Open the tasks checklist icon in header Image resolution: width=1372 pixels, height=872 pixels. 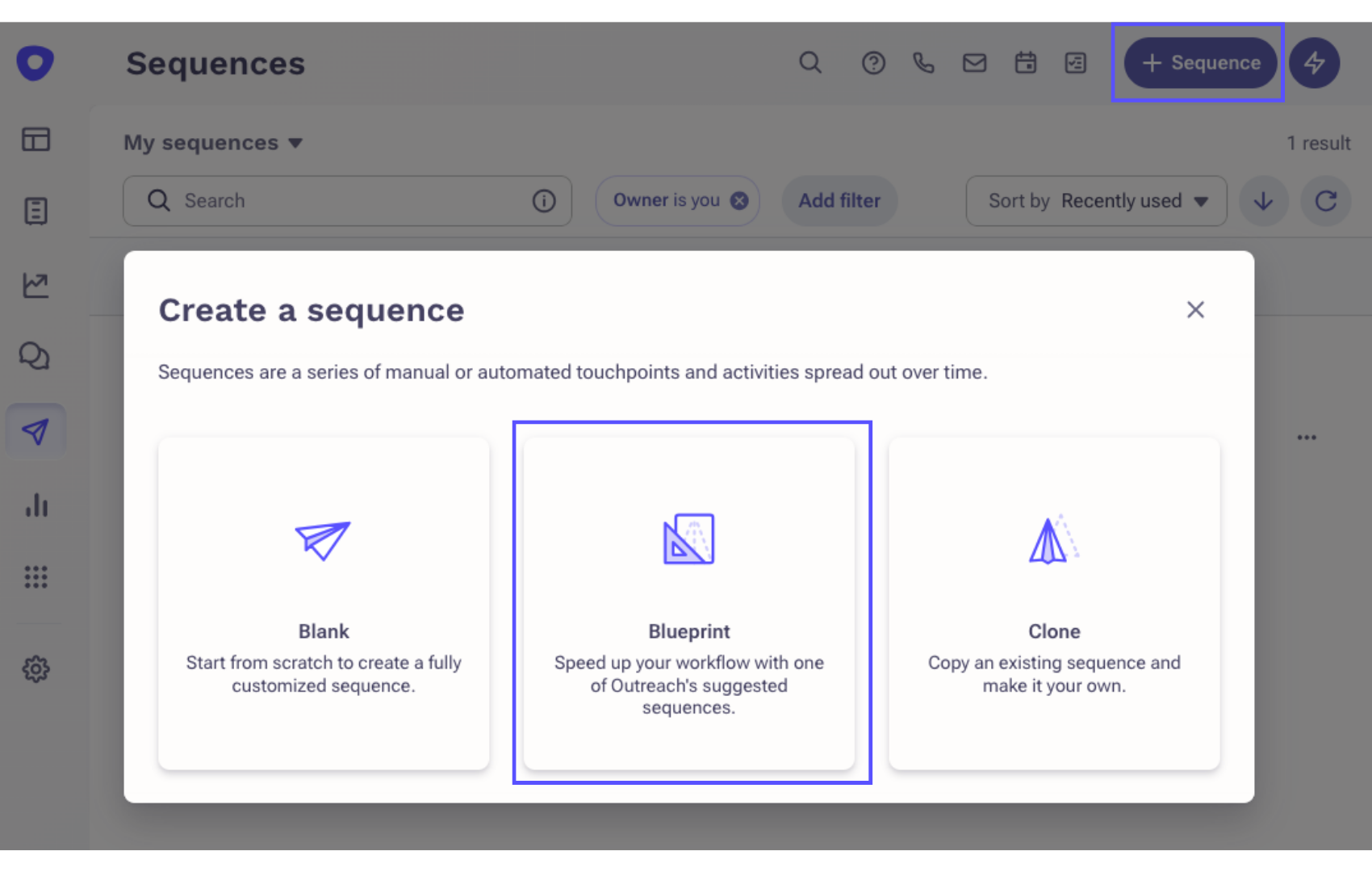[x=1076, y=63]
